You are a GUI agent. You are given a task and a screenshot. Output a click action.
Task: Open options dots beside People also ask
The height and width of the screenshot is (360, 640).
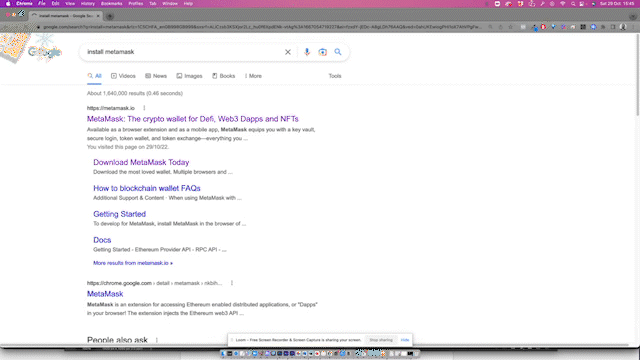point(157,340)
